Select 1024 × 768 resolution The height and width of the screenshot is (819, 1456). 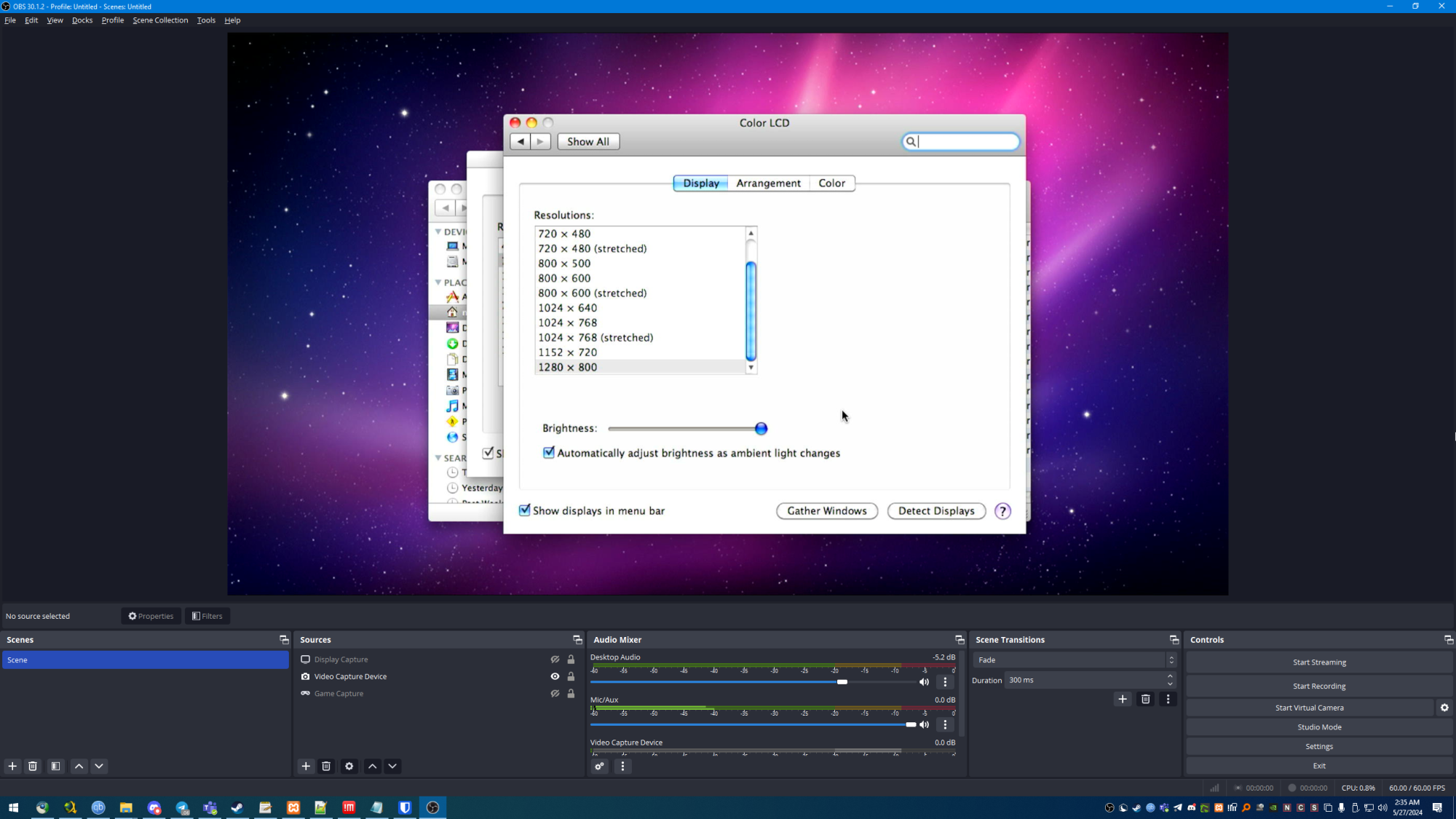(x=567, y=323)
